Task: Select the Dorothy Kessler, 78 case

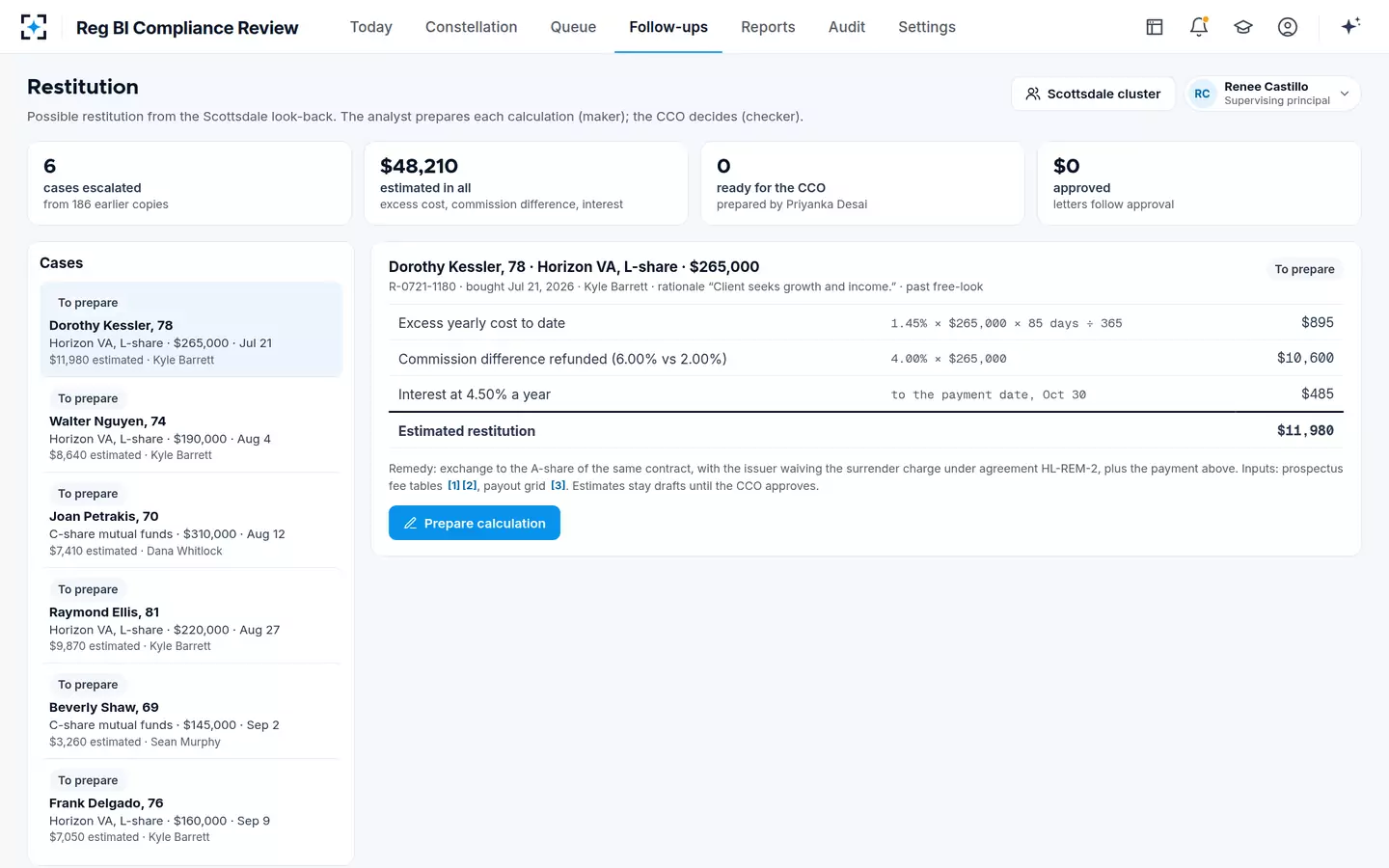Action: (x=191, y=330)
